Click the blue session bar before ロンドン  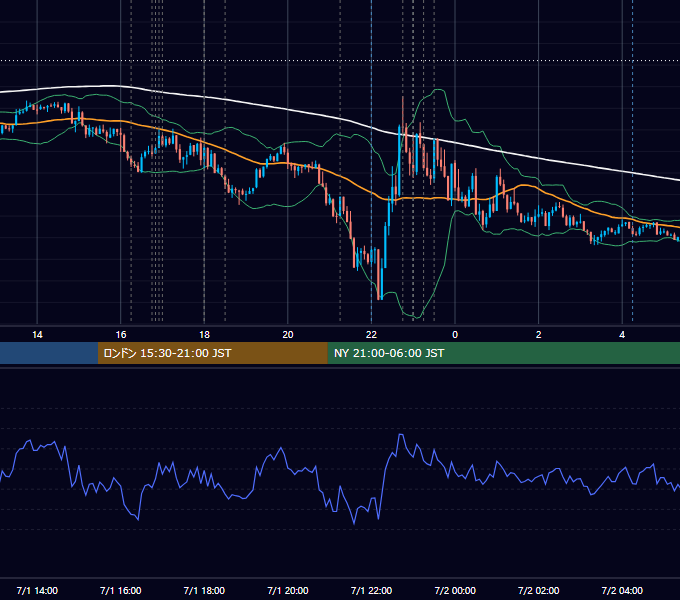pos(49,353)
